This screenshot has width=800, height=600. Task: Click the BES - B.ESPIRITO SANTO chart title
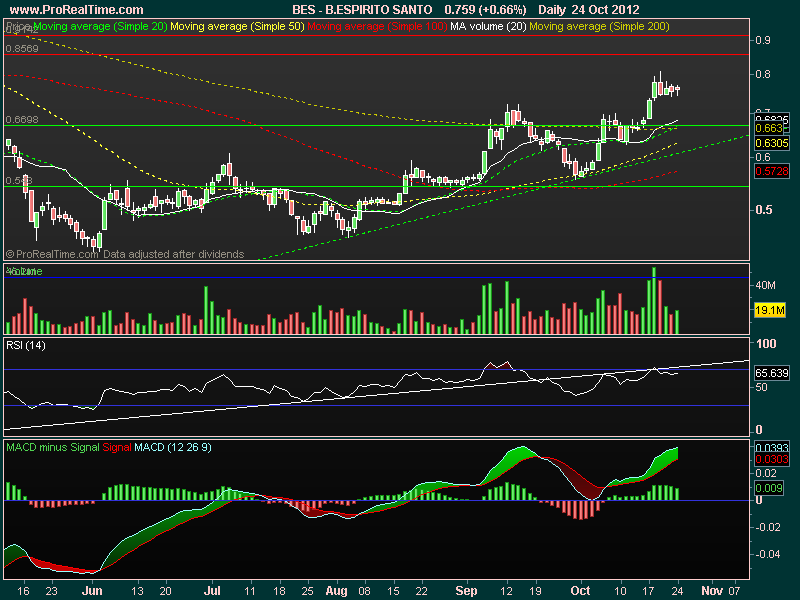[356, 8]
